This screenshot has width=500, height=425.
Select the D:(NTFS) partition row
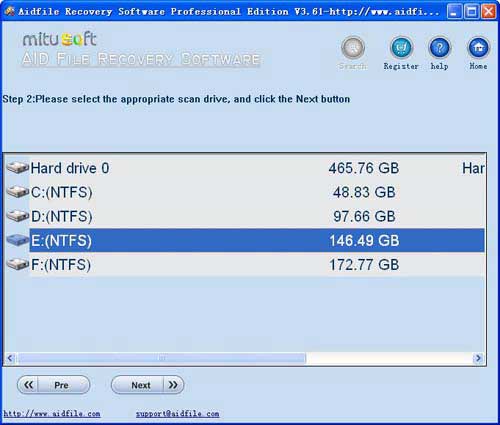tap(245, 216)
